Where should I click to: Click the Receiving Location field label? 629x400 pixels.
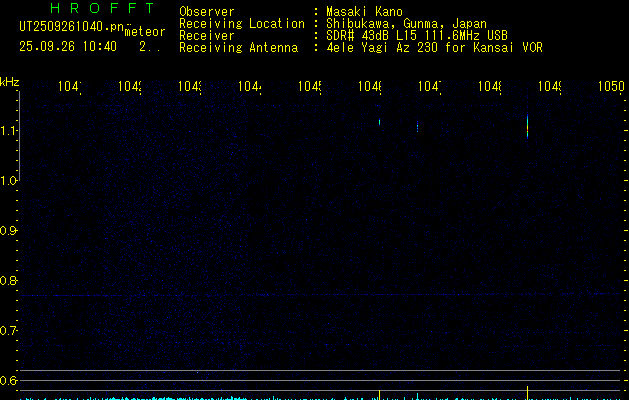pyautogui.click(x=241, y=23)
